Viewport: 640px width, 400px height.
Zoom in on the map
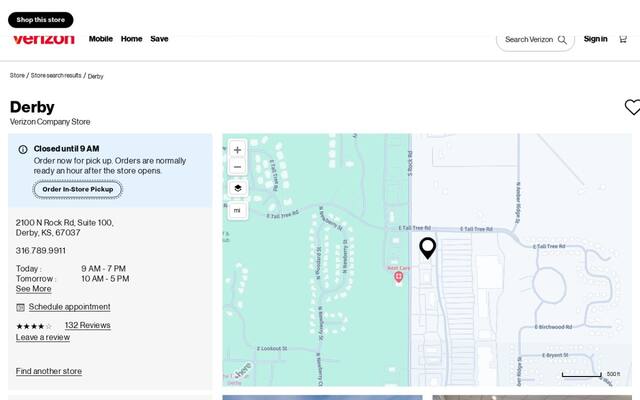[x=237, y=150]
